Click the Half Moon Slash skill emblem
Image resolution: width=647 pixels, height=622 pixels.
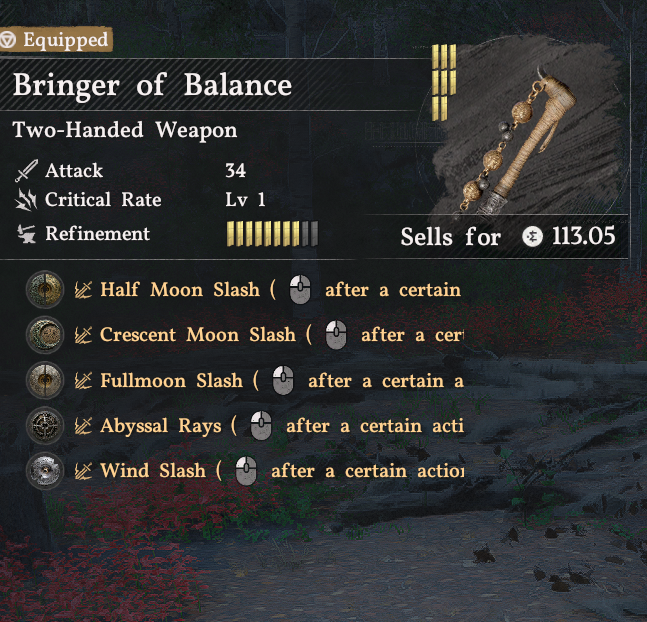[45, 289]
